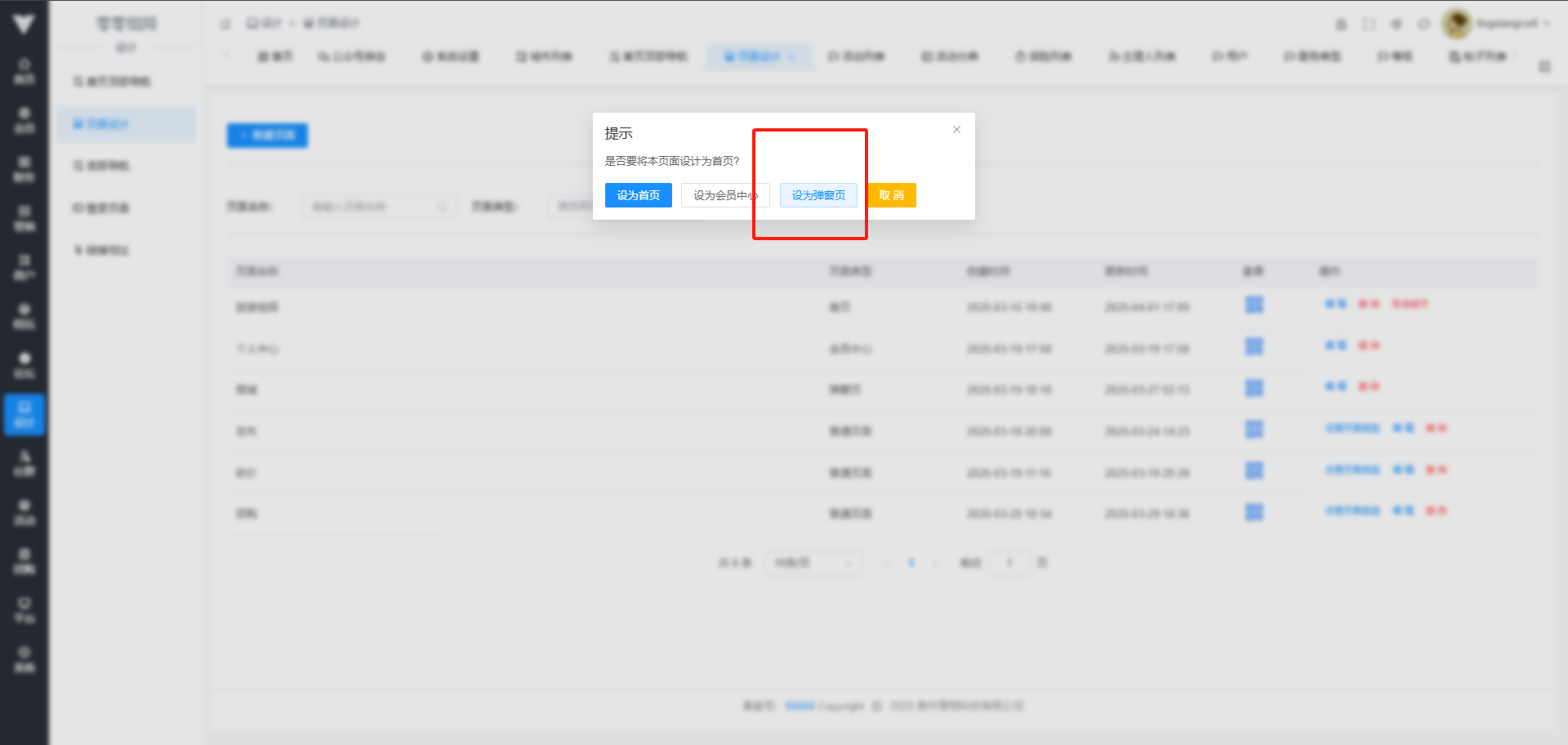Switch to the active blue tab in the tab bar
Image resolution: width=1568 pixels, height=745 pixels.
759,56
